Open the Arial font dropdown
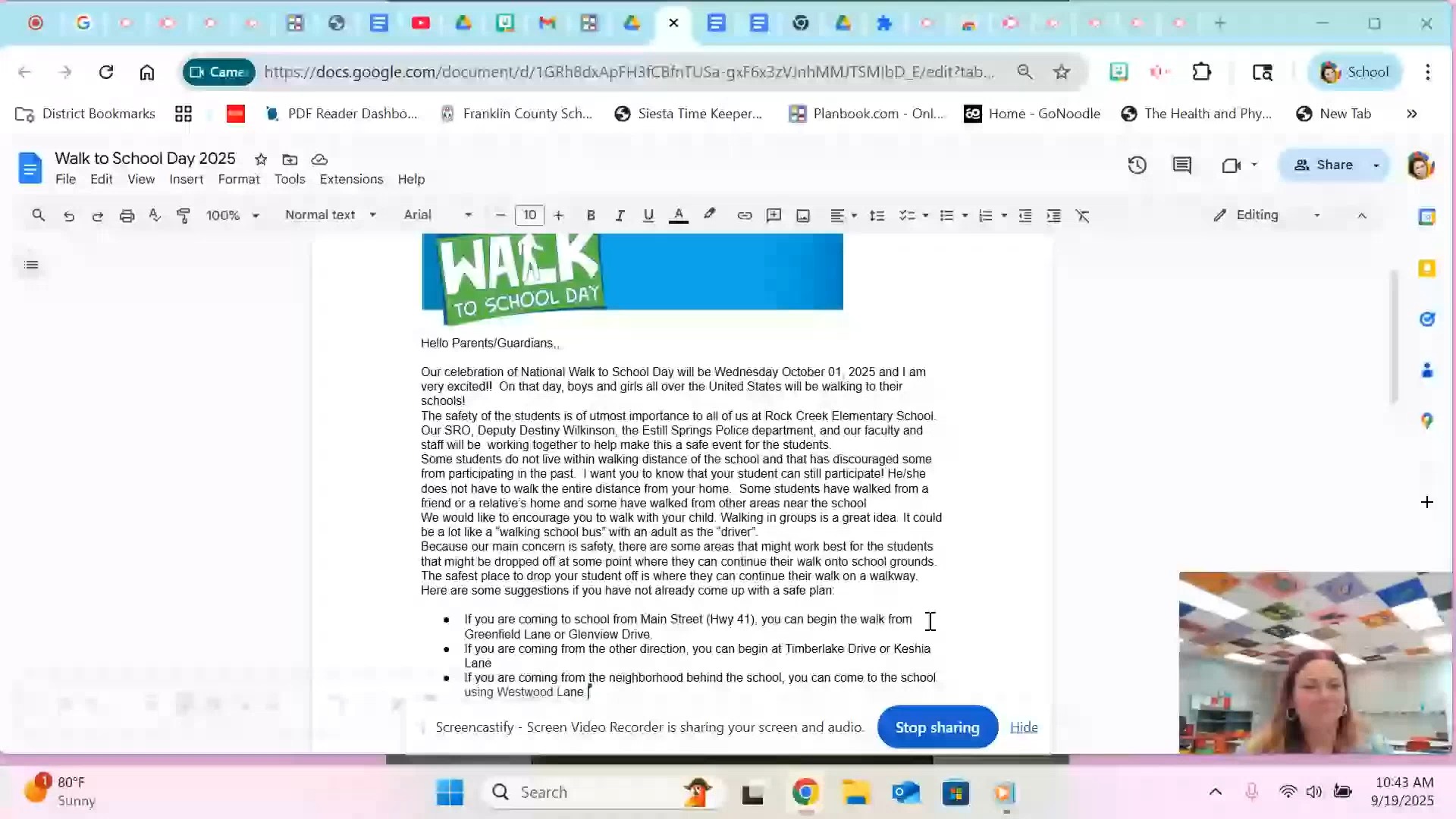The image size is (1456, 819). 438,215
